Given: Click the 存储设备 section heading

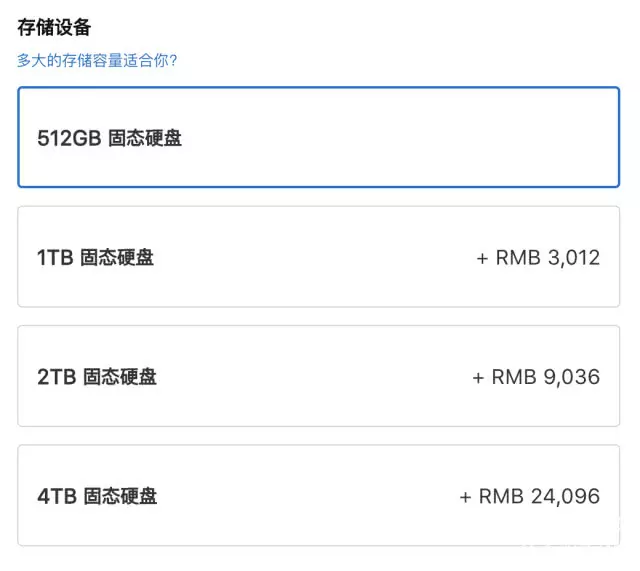Looking at the screenshot, I should [x=54, y=27].
